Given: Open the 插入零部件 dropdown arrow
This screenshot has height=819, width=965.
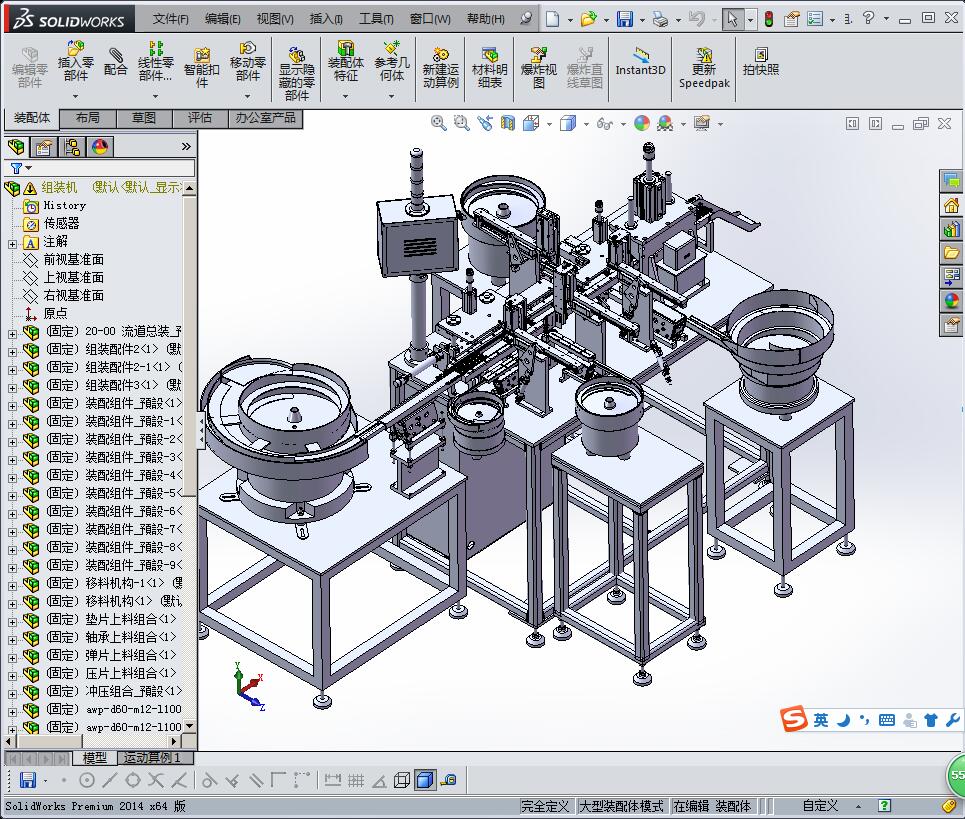Looking at the screenshot, I should click(x=76, y=97).
